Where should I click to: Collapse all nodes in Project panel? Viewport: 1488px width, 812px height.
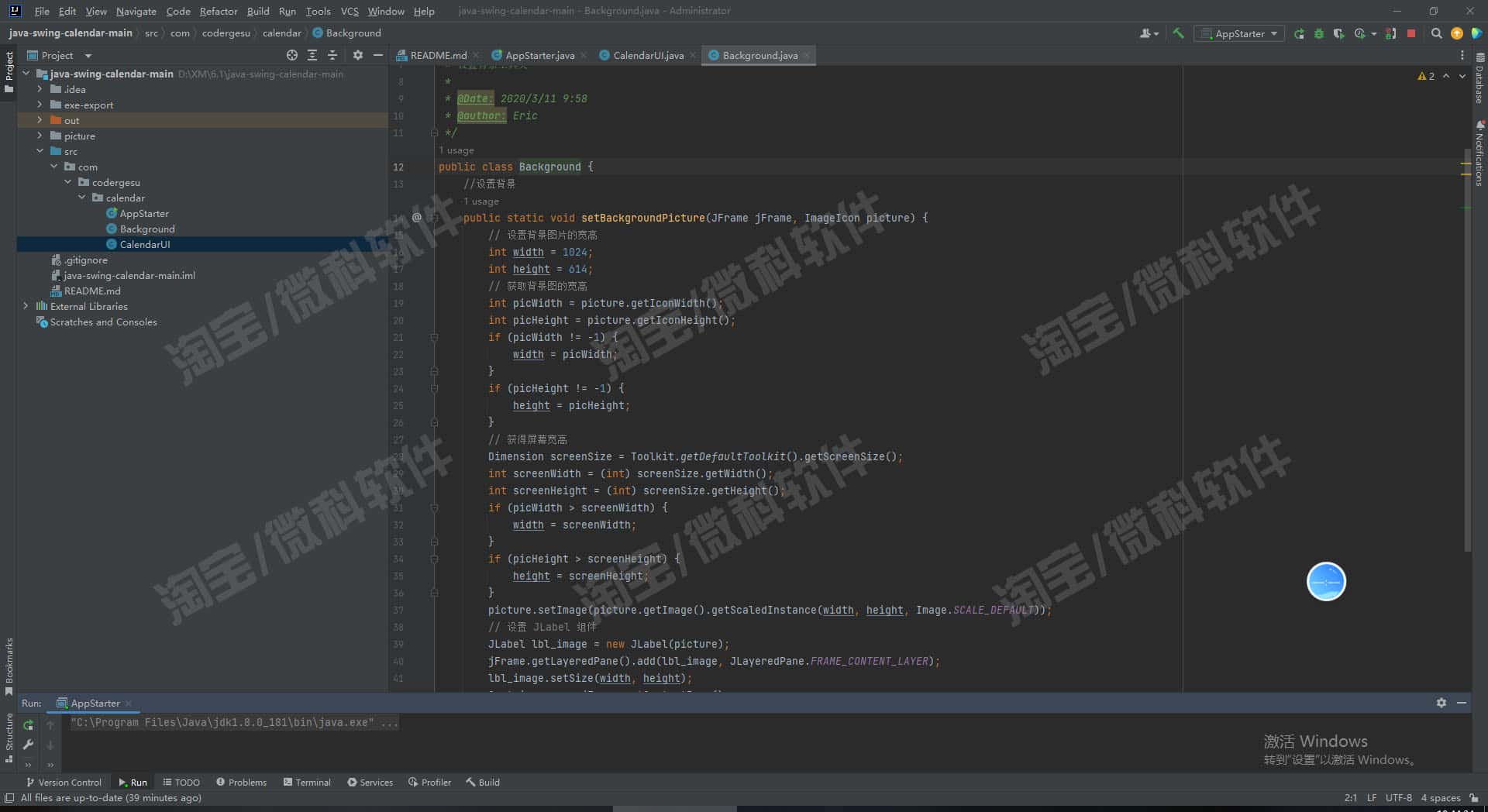[332, 55]
